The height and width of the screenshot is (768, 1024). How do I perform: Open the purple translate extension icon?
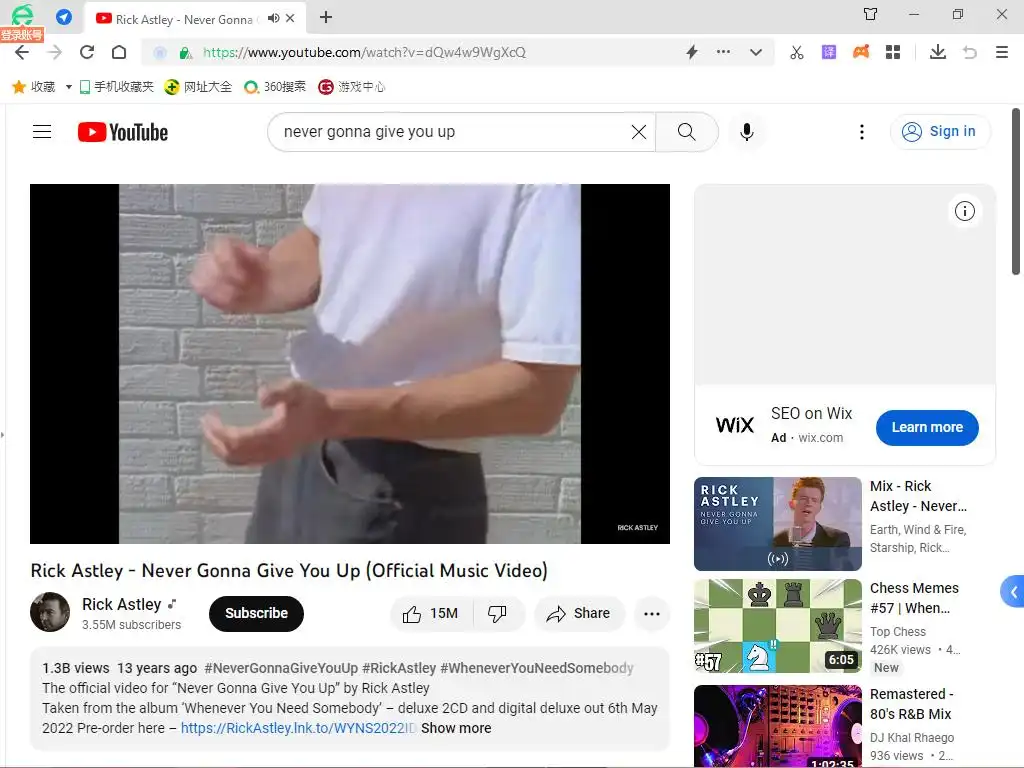[829, 52]
